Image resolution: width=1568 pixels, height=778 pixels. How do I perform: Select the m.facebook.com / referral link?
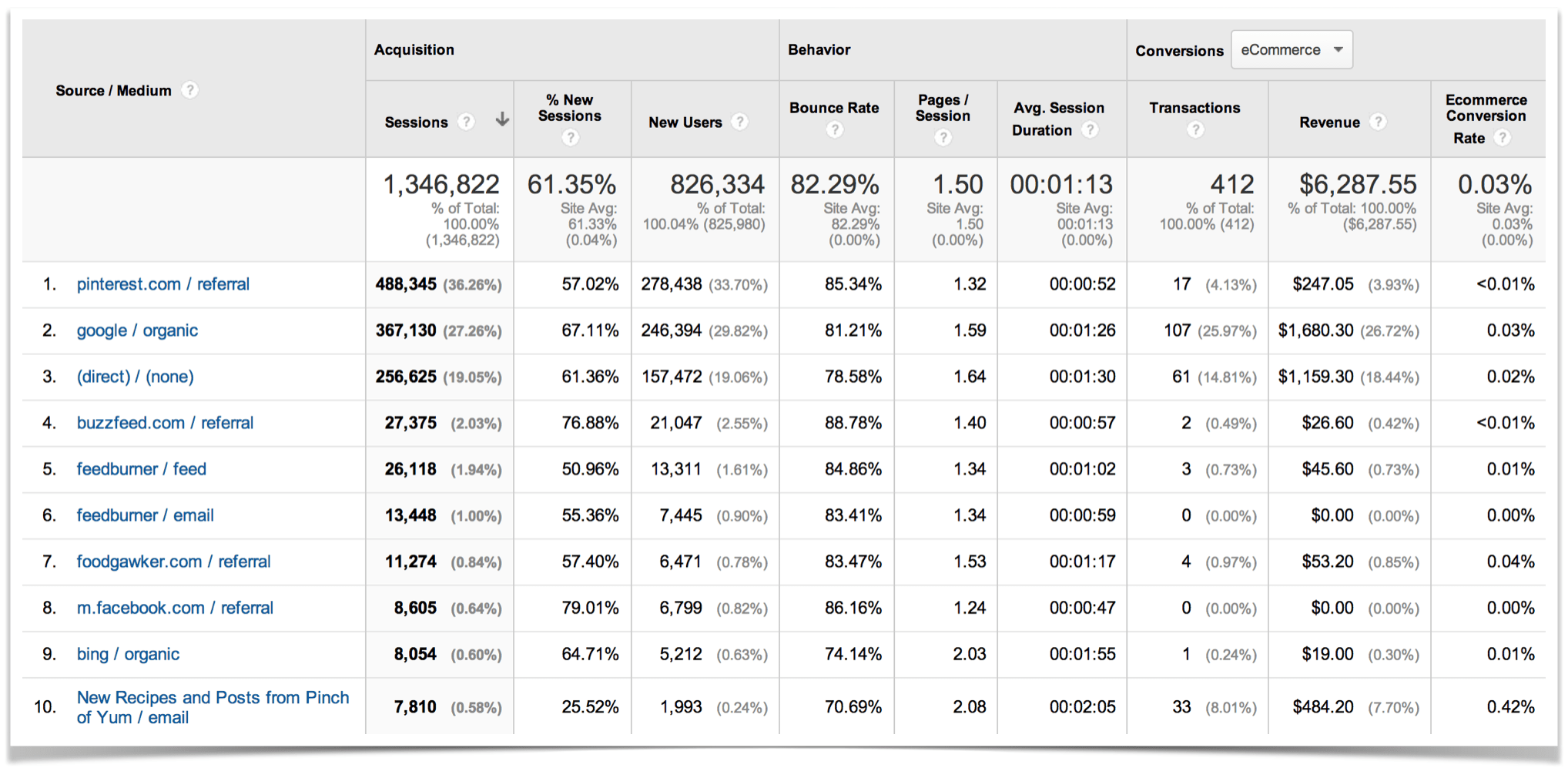coord(175,608)
